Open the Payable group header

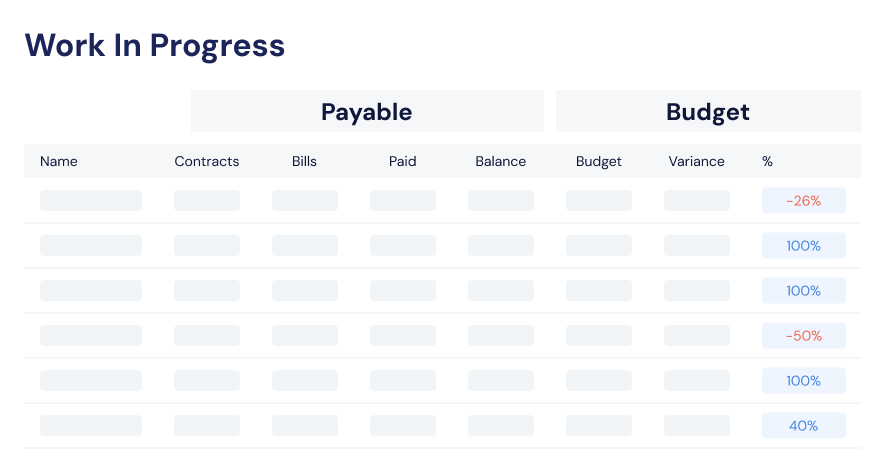pos(367,111)
